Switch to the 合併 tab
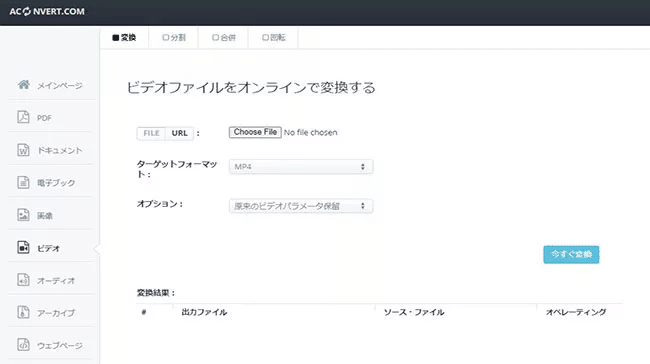This screenshot has height=364, width=650. click(223, 38)
